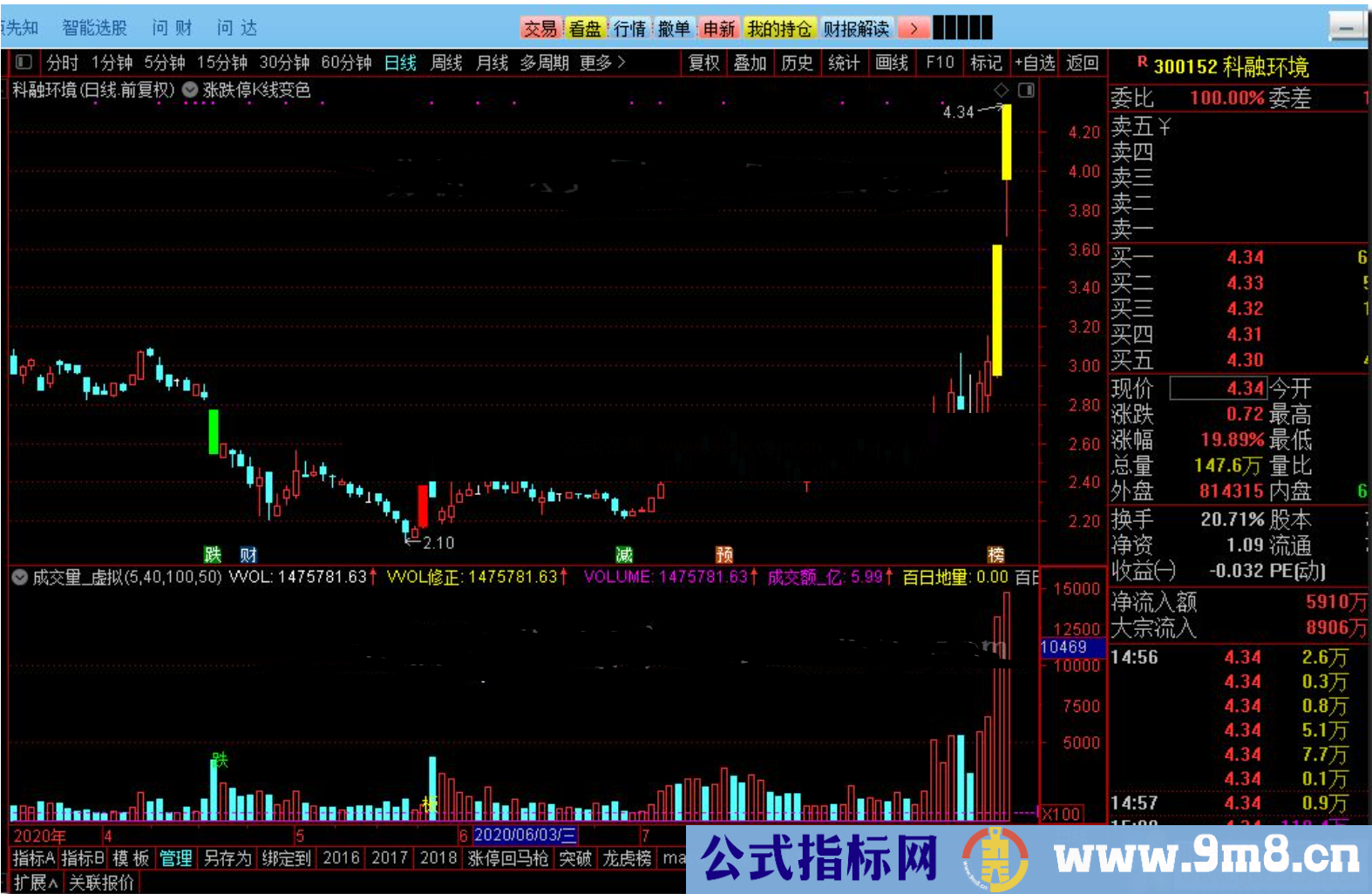
Task: Click the 返回 back button
Action: point(1083,63)
